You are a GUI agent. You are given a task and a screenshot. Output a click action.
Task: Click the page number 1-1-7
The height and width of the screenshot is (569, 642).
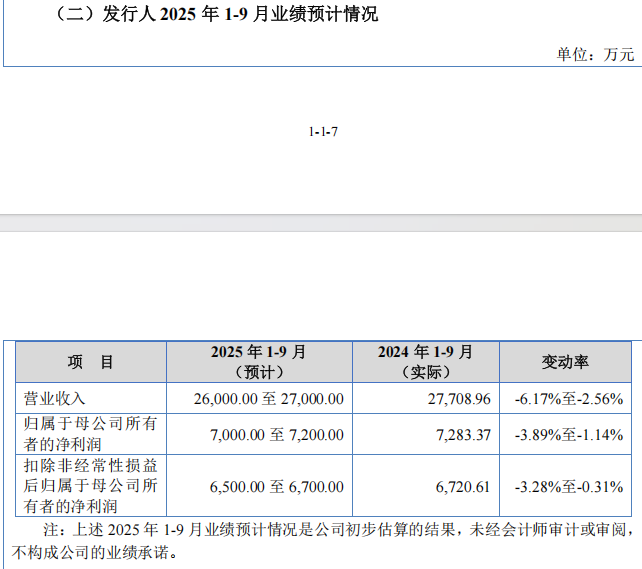[323, 132]
